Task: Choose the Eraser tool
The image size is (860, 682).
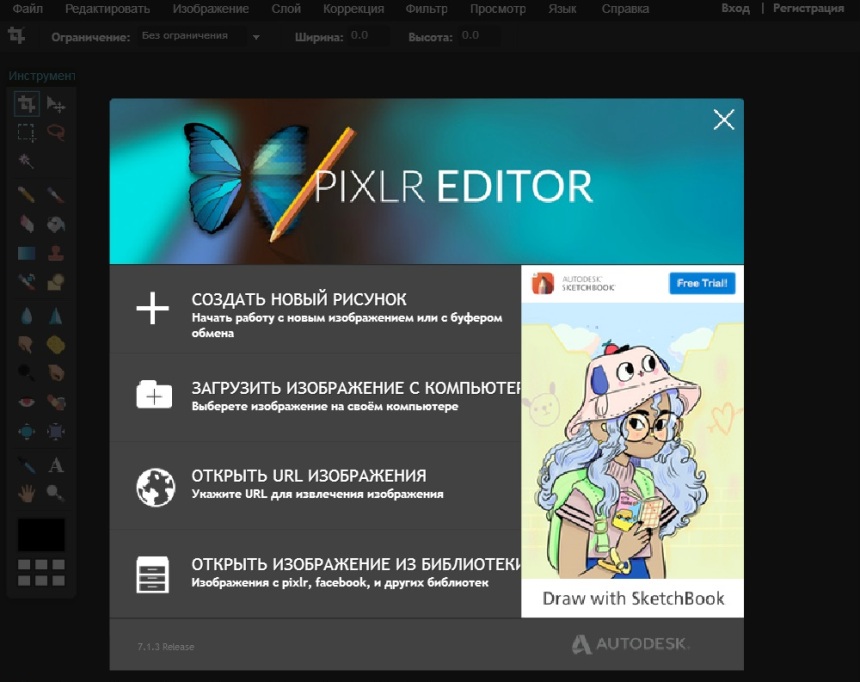Action: 26,224
